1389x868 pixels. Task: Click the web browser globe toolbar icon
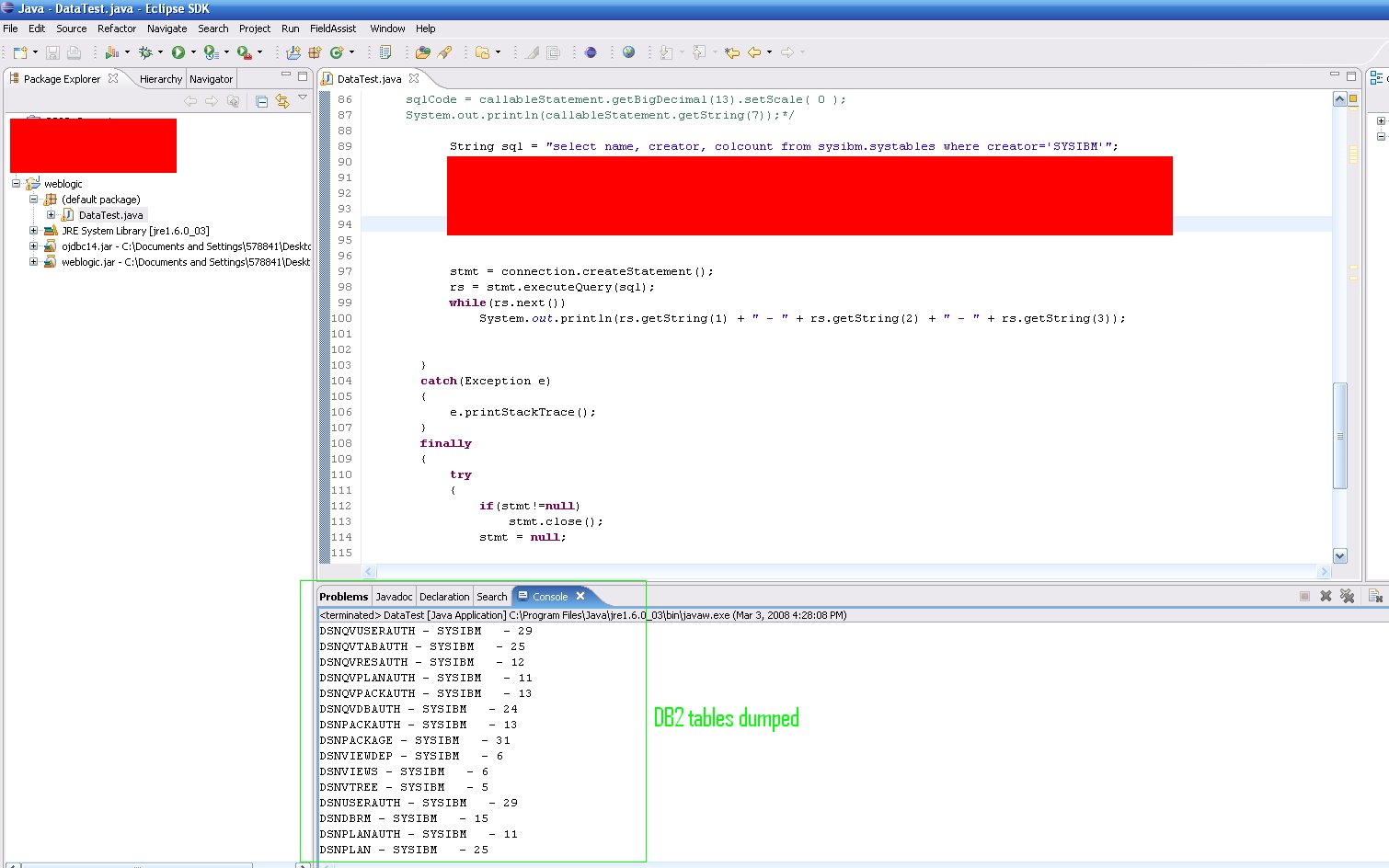coord(628,52)
